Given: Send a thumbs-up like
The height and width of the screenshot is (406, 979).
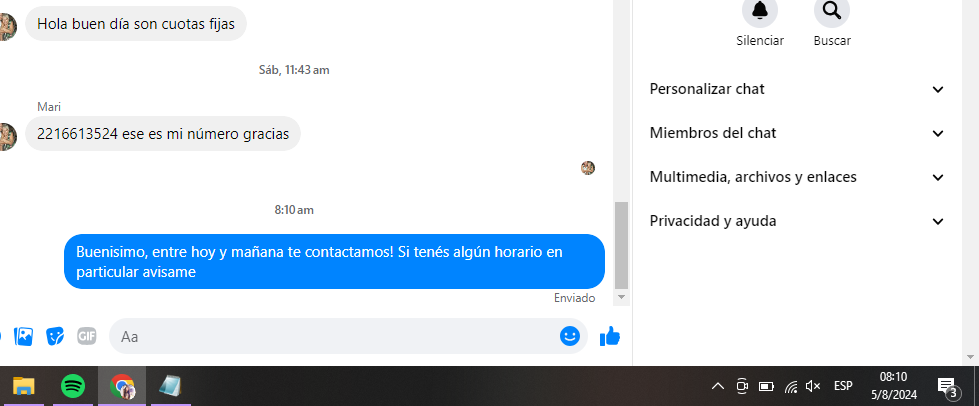Looking at the screenshot, I should [609, 337].
